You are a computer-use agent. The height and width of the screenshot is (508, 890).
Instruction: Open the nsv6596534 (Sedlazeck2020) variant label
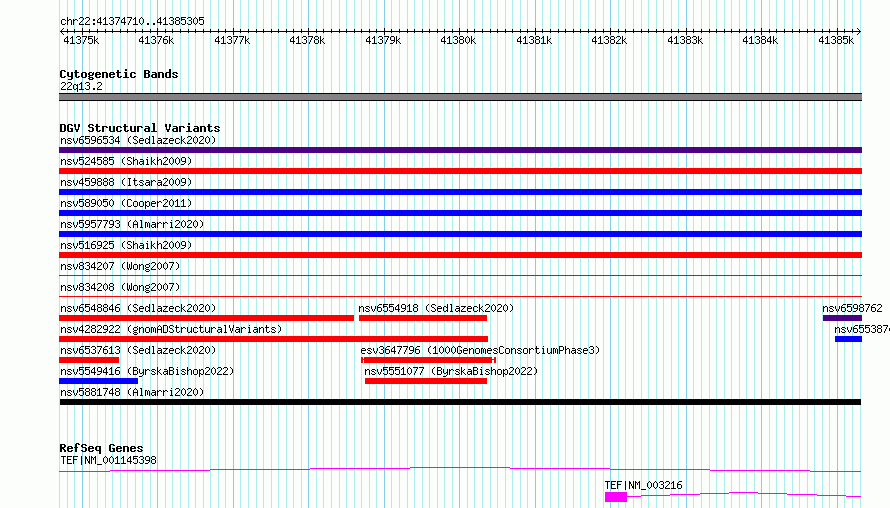point(138,140)
